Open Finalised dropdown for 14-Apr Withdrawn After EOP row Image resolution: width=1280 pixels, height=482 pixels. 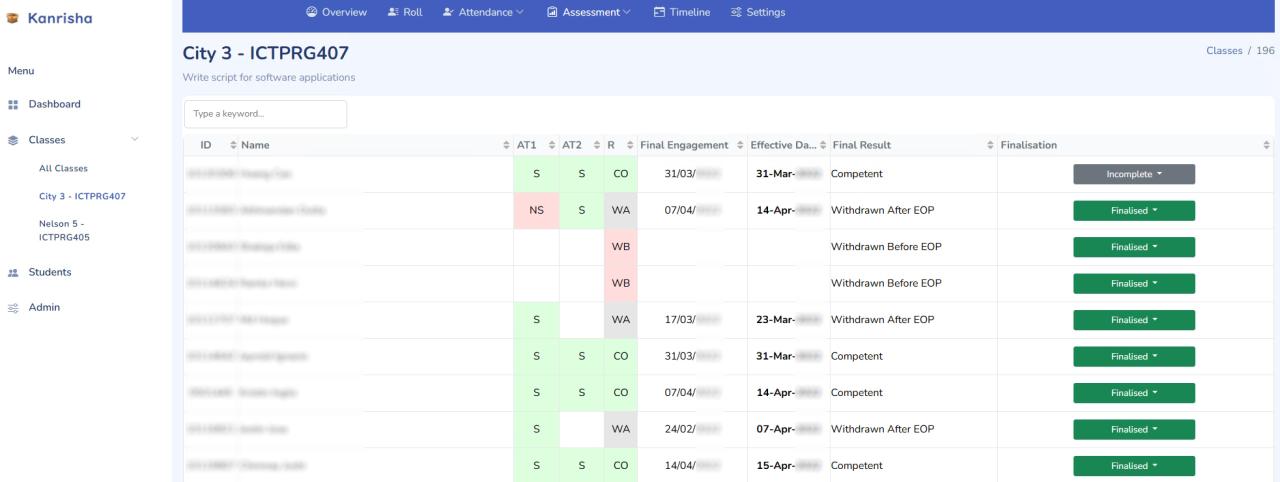tap(1134, 211)
